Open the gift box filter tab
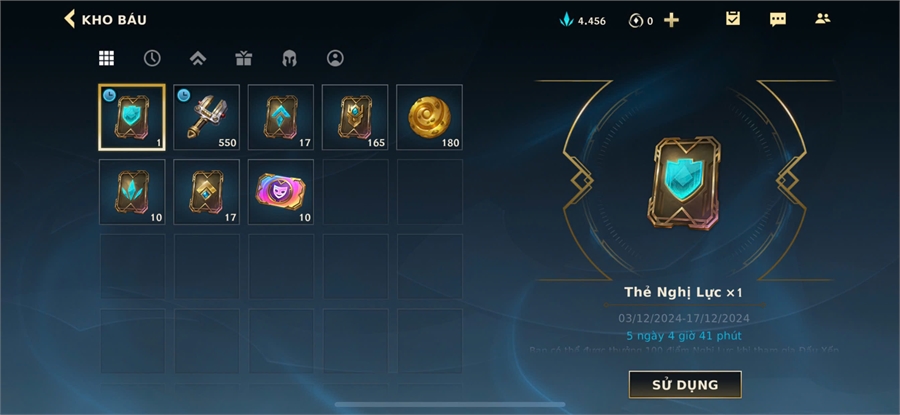This screenshot has width=900, height=415. [x=243, y=58]
